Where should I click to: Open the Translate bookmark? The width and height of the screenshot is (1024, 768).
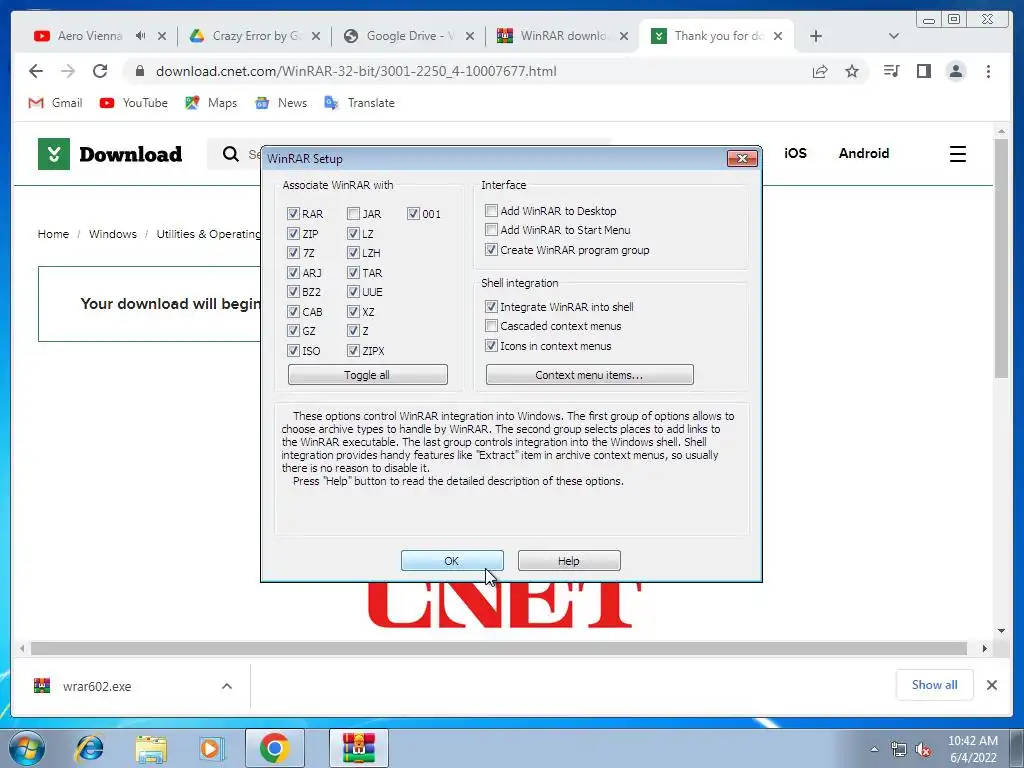click(x=359, y=103)
